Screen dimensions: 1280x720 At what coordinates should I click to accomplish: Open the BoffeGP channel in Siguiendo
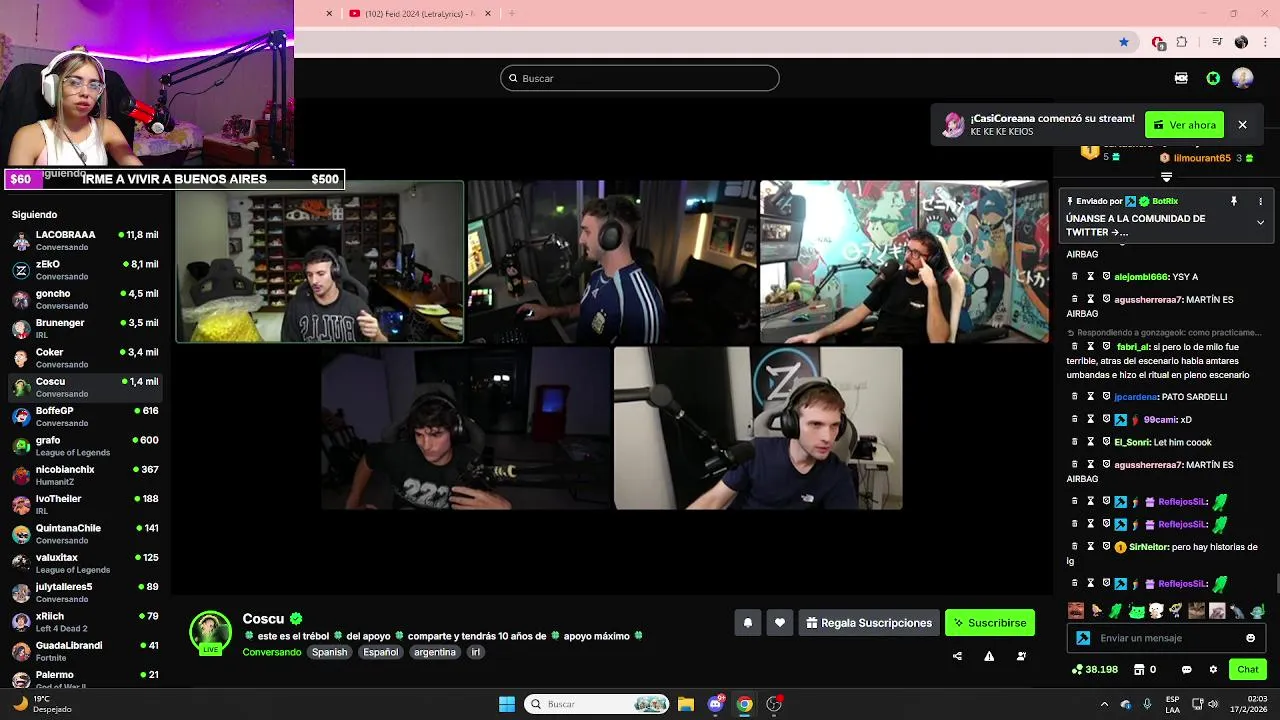[x=85, y=416]
